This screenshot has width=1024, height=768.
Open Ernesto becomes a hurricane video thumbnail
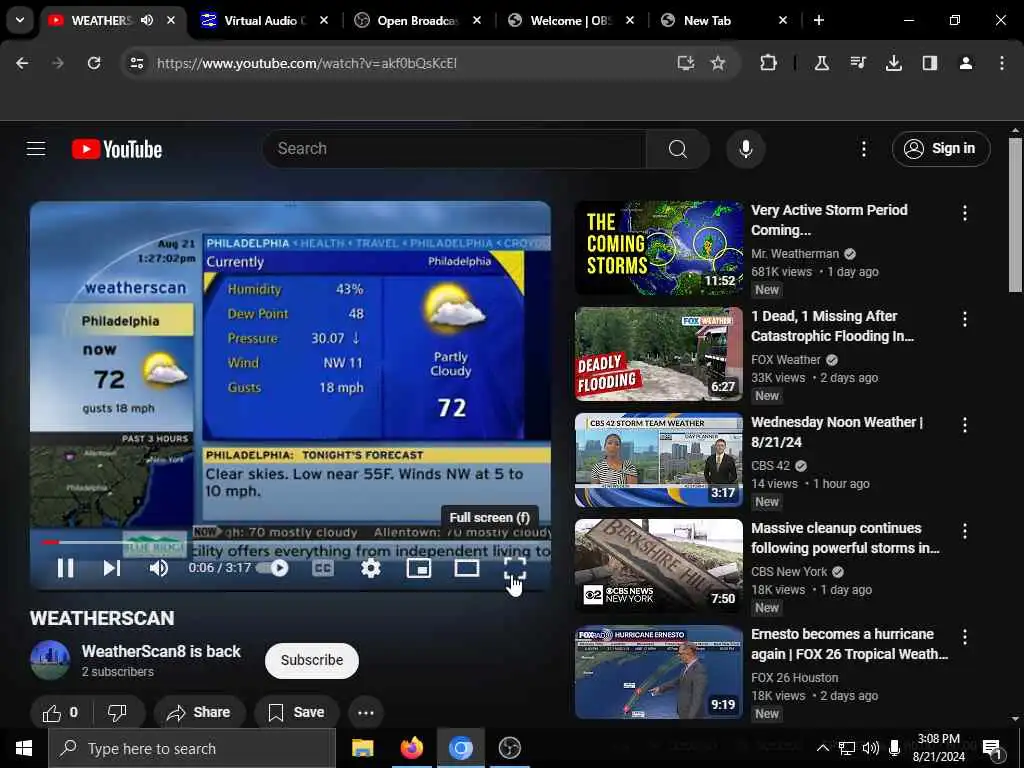[659, 673]
